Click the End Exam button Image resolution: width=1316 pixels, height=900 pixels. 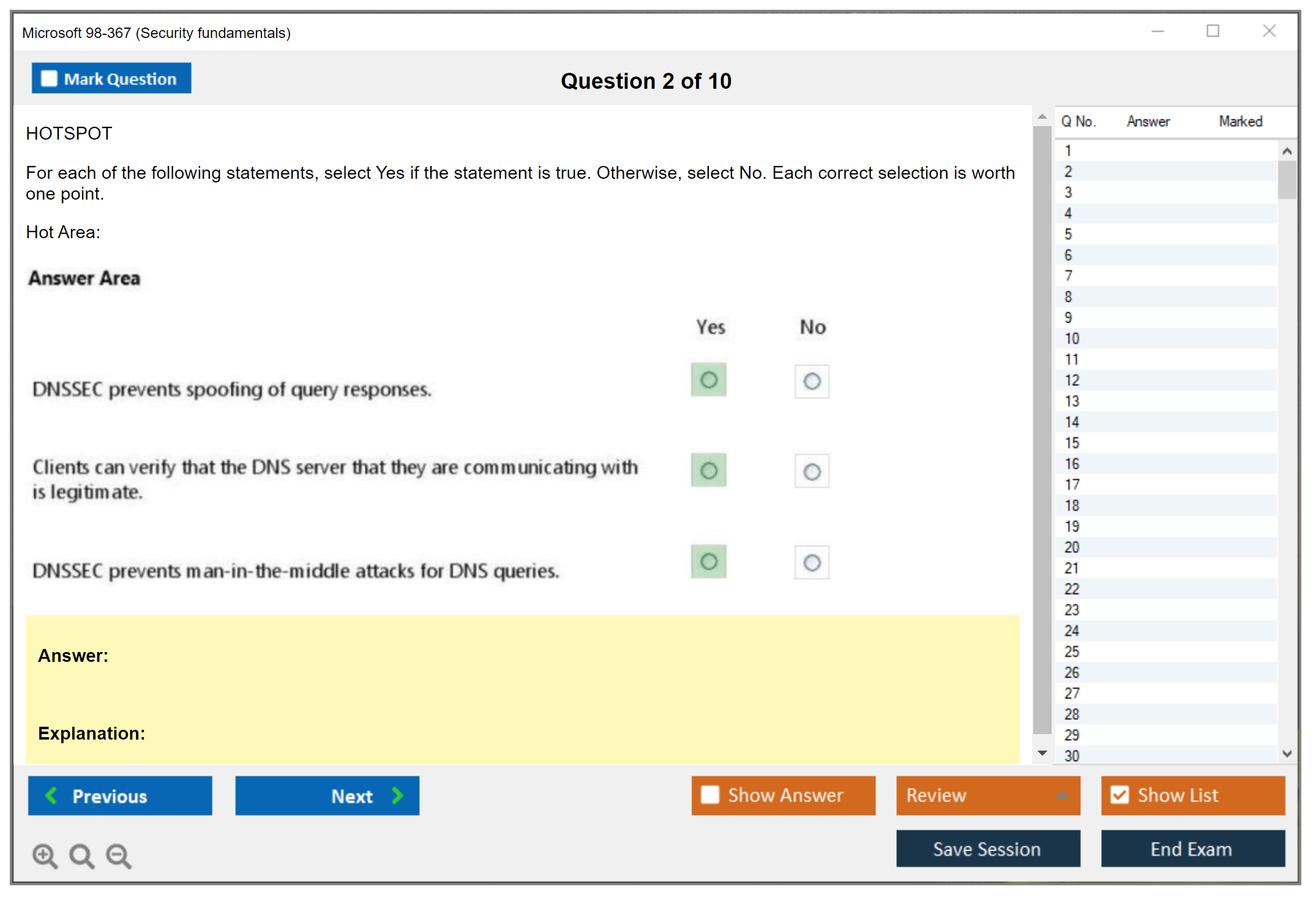pos(1192,849)
